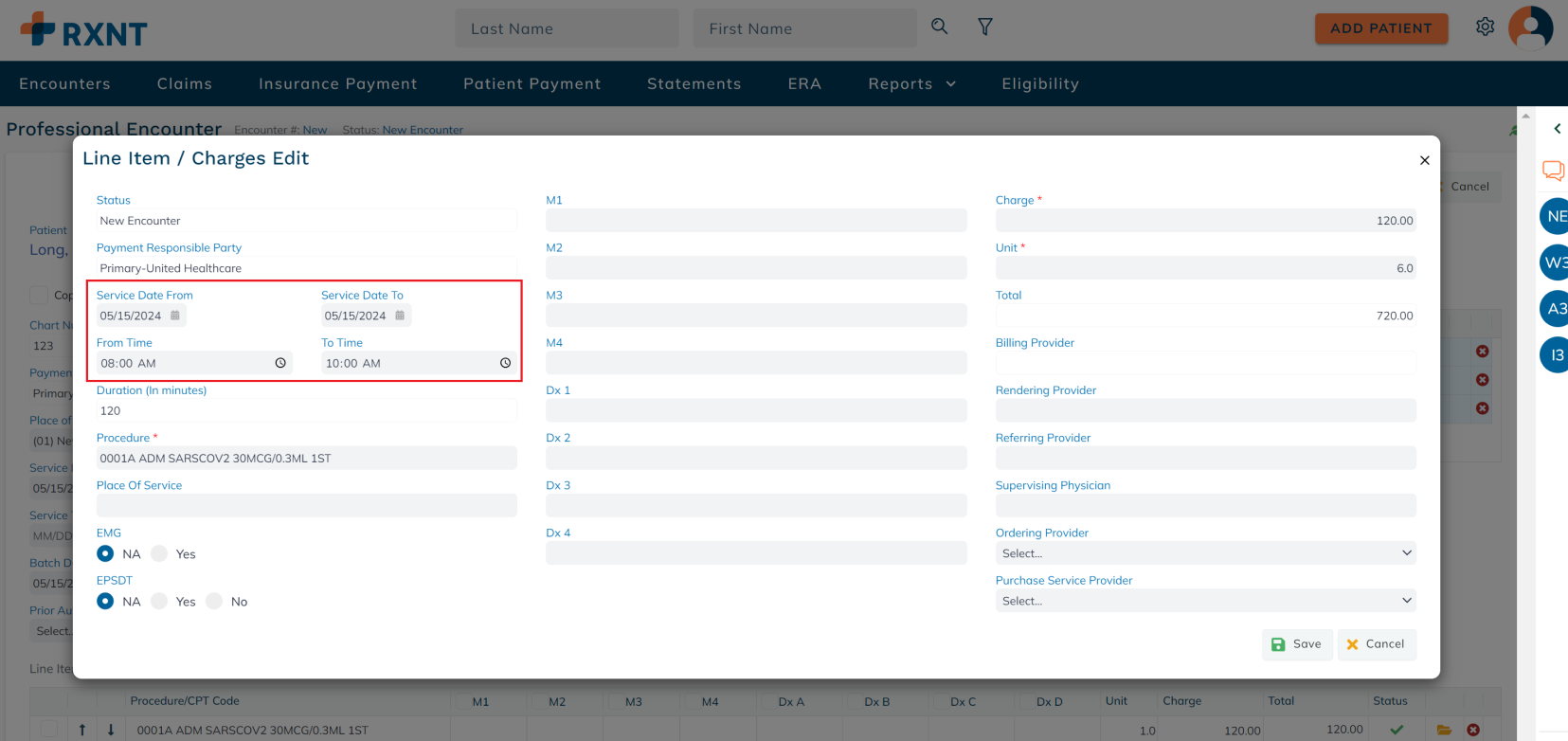The height and width of the screenshot is (741, 1568).
Task: Open Service Date To calendar picker
Action: [x=400, y=316]
